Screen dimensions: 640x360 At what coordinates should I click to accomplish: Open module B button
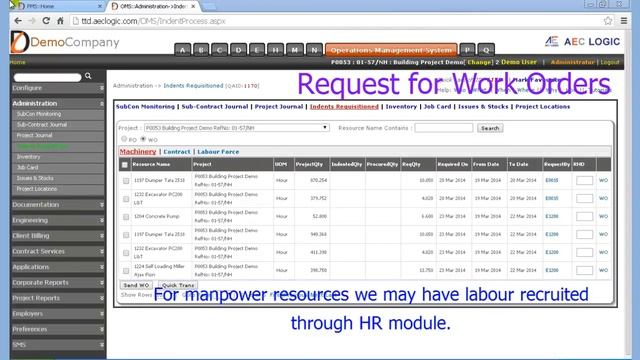click(201, 50)
